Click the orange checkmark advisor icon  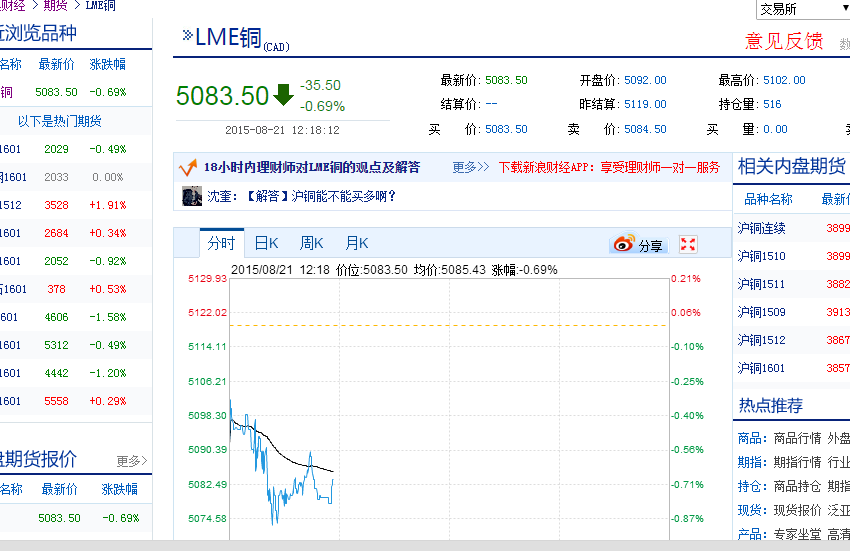pyautogui.click(x=188, y=168)
